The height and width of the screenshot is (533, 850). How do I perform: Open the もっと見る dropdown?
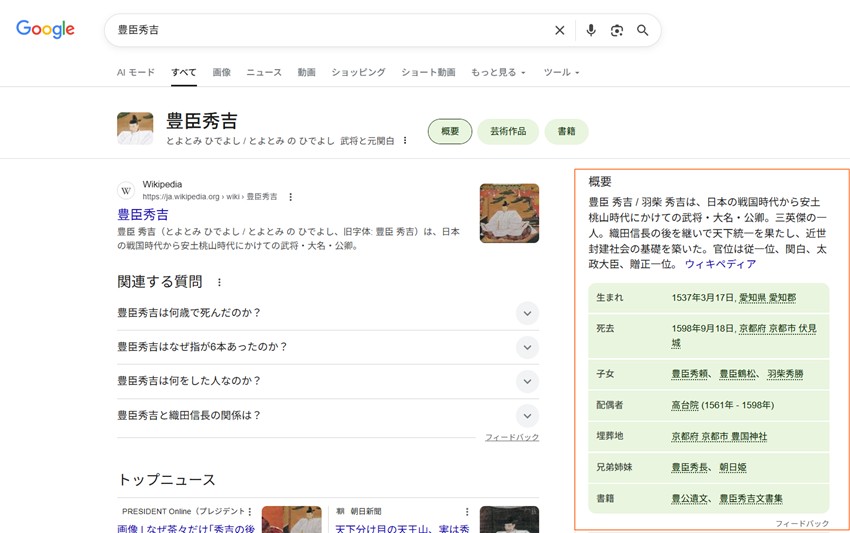click(x=498, y=72)
